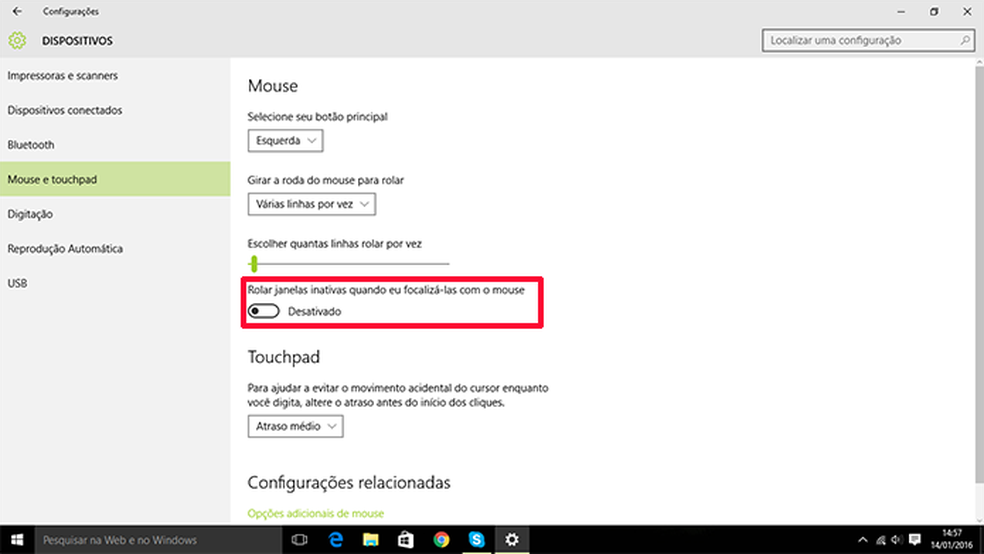Open the Windows Store taskbar icon
The image size is (984, 554).
pos(406,540)
